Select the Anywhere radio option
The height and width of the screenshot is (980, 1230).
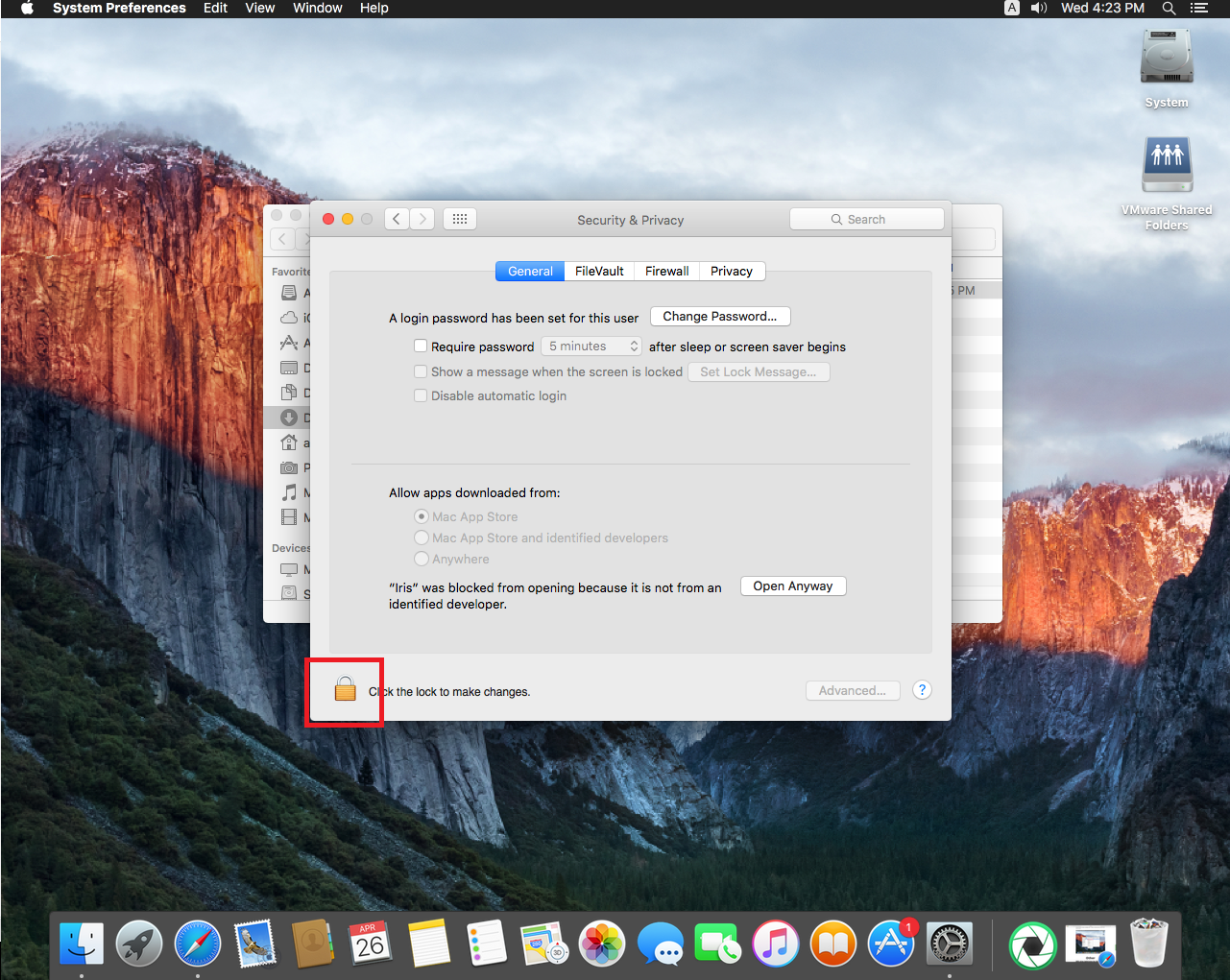[x=422, y=559]
